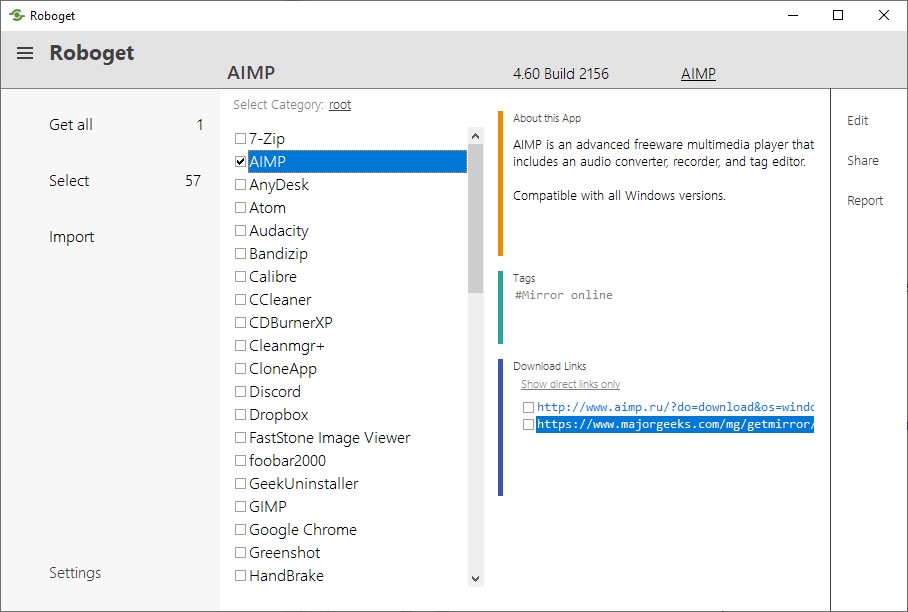Click the Roboget logo in title bar
The width and height of the screenshot is (908, 612).
point(16,16)
